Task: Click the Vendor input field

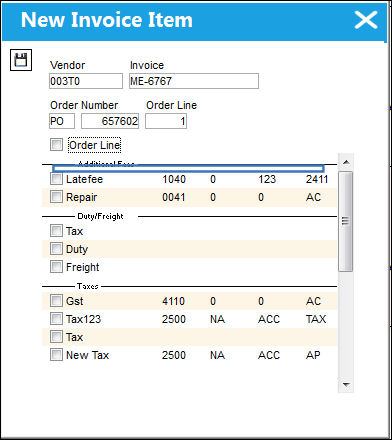Action: tap(86, 81)
